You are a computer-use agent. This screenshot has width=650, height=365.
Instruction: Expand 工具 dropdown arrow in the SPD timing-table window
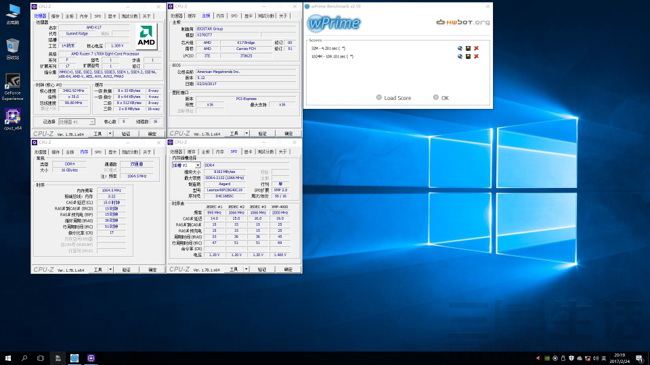(x=246, y=269)
